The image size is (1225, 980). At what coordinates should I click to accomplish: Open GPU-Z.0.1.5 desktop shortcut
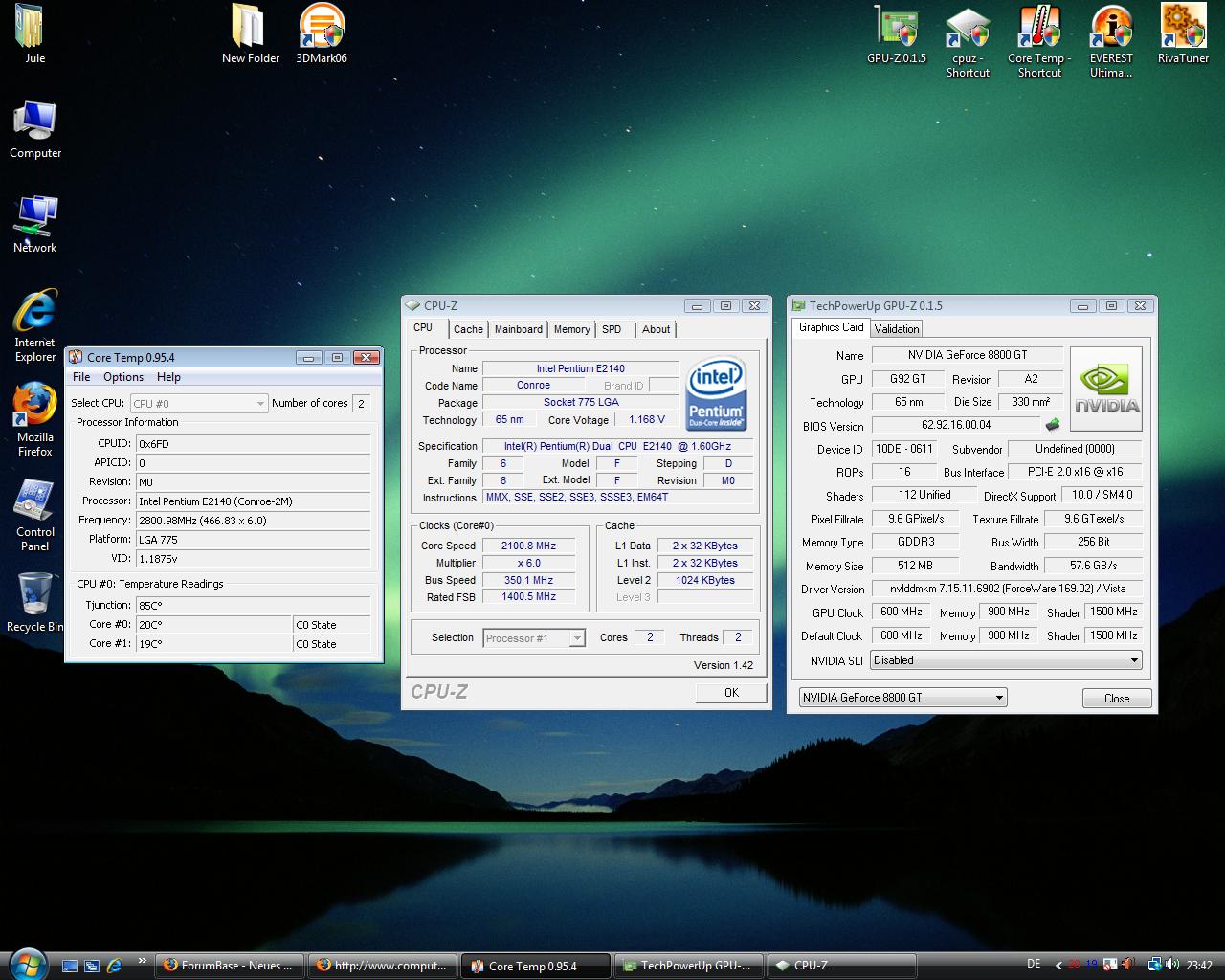(897, 33)
